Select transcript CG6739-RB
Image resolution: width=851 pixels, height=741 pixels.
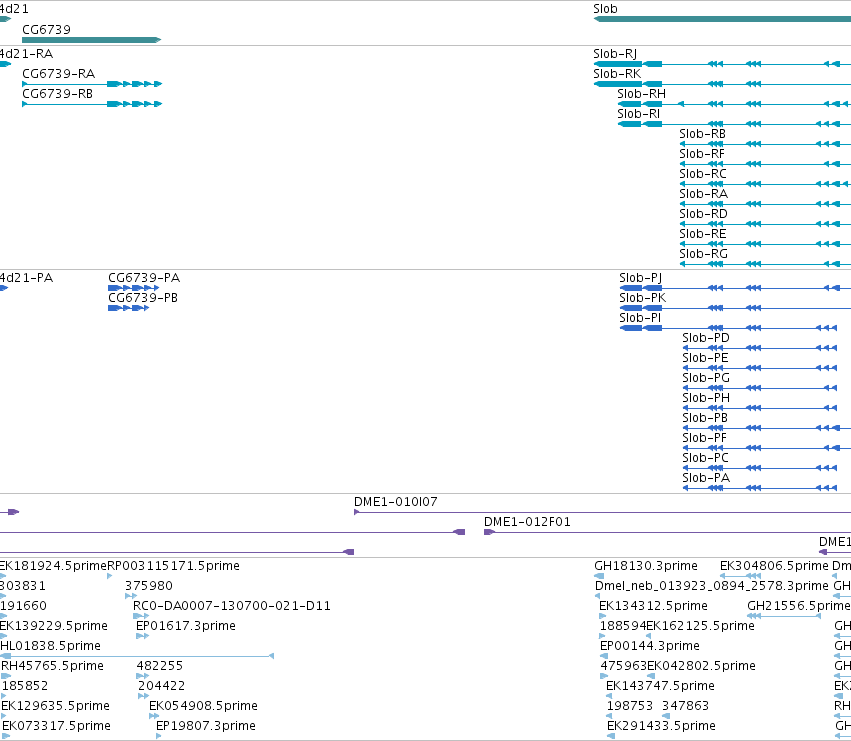pyautogui.click(x=58, y=93)
